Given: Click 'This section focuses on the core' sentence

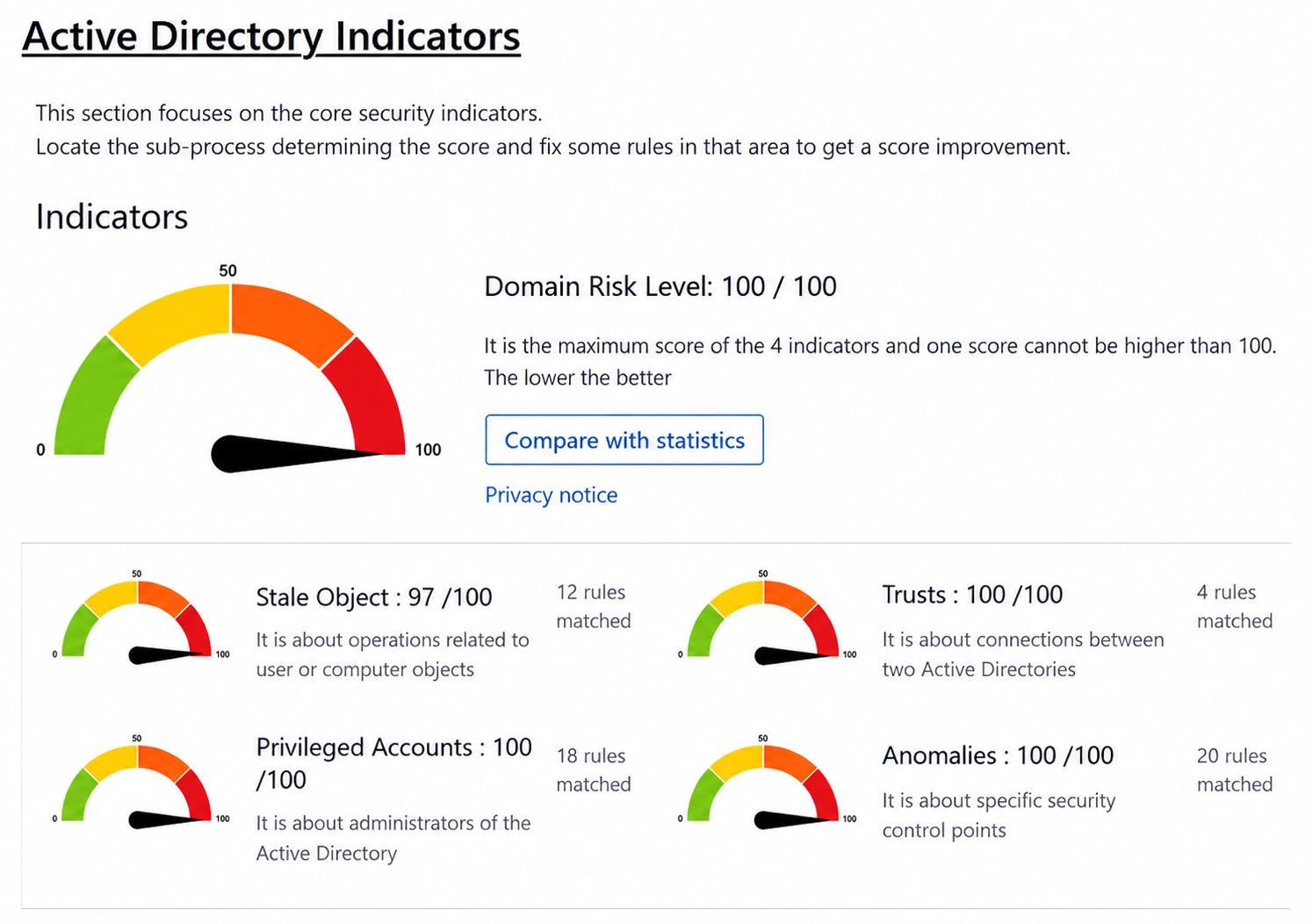Looking at the screenshot, I should click(289, 113).
